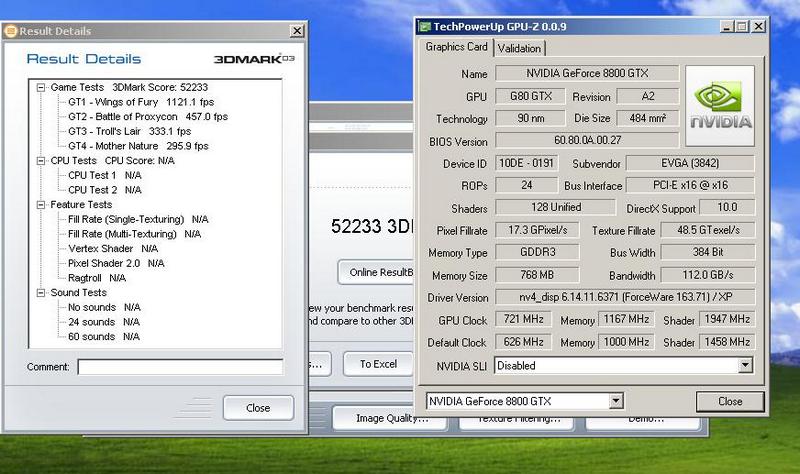800x474 pixels.
Task: Click the DirectX Support value 10.0
Action: pyautogui.click(x=727, y=207)
